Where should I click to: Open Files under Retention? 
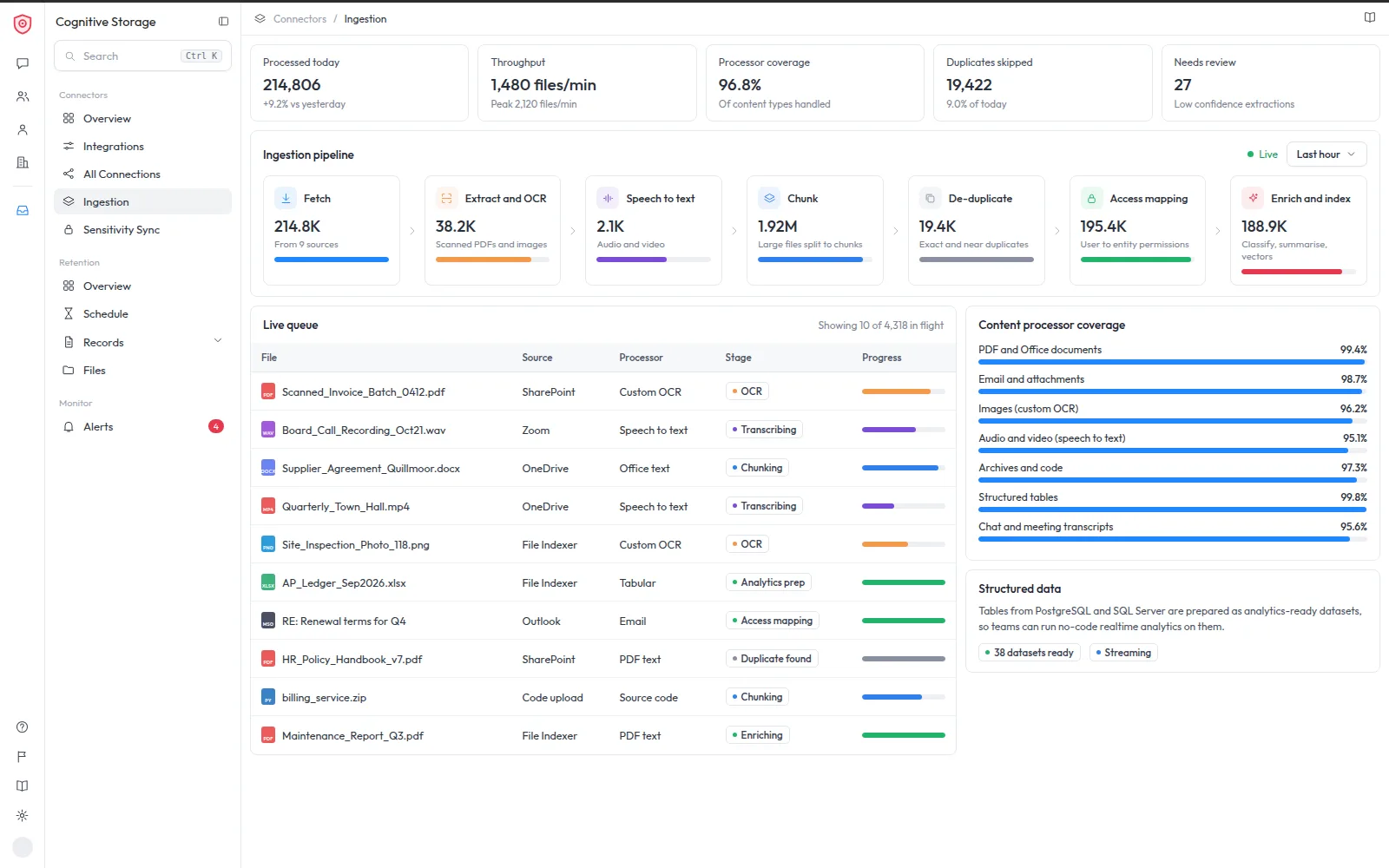pos(142,370)
